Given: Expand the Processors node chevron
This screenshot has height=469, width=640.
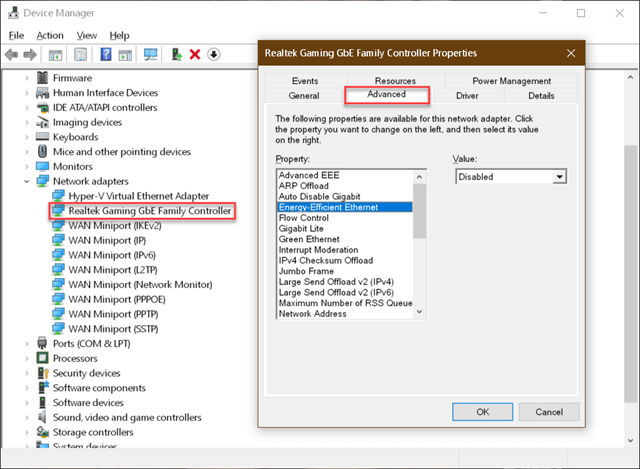Looking at the screenshot, I should pos(27,358).
